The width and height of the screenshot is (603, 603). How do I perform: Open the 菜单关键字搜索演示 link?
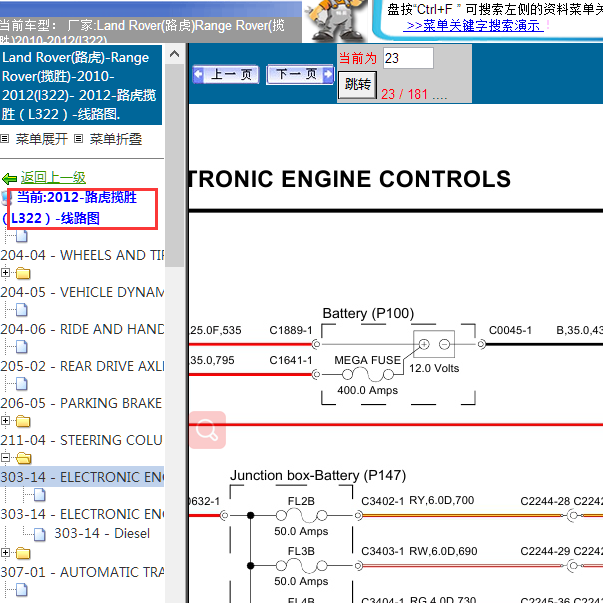click(x=473, y=26)
